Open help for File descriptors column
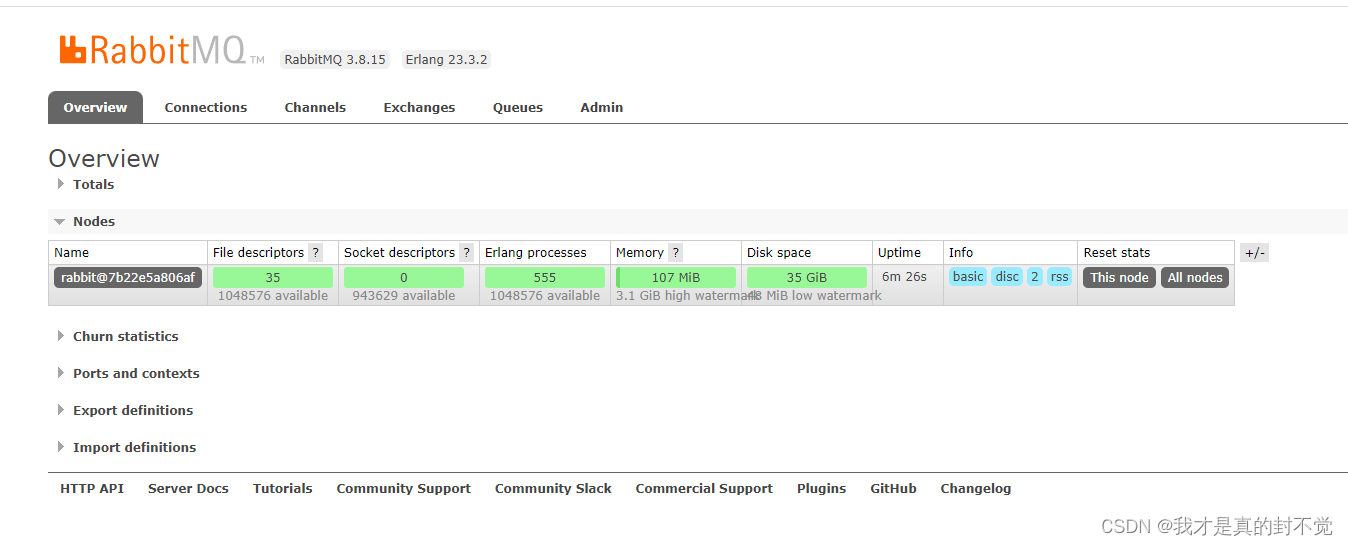The width and height of the screenshot is (1348, 546). (x=316, y=253)
